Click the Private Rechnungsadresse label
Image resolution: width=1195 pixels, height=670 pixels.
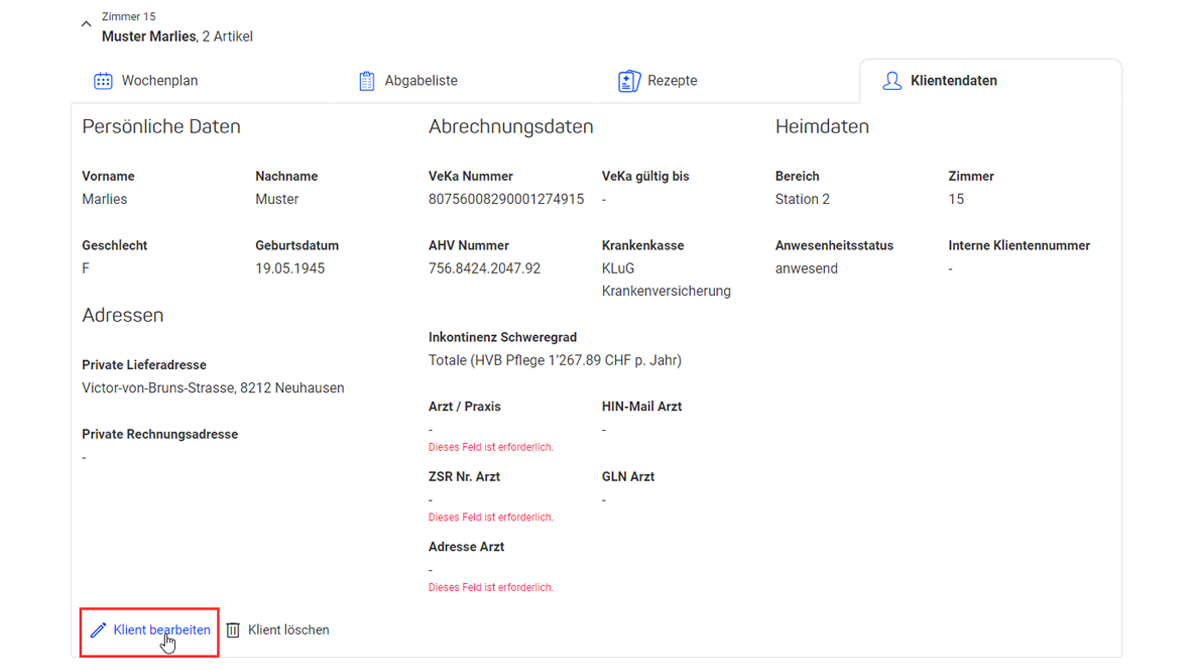click(160, 434)
